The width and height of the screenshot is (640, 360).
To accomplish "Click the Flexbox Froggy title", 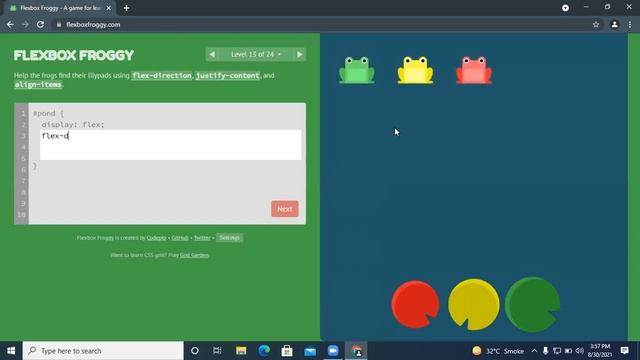I will (x=74, y=56).
